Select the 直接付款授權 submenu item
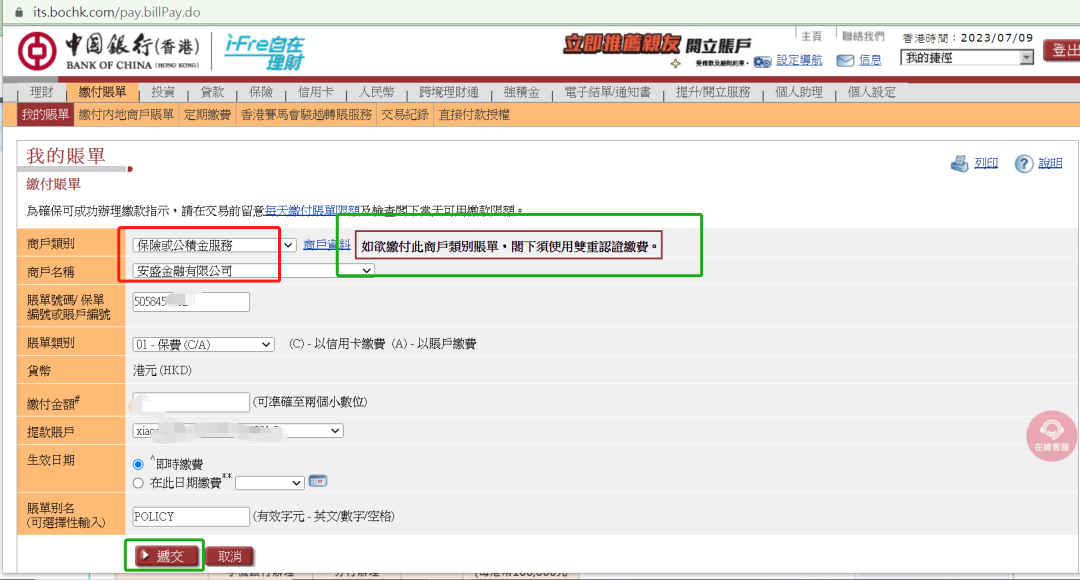The height and width of the screenshot is (580, 1080). pos(474,114)
